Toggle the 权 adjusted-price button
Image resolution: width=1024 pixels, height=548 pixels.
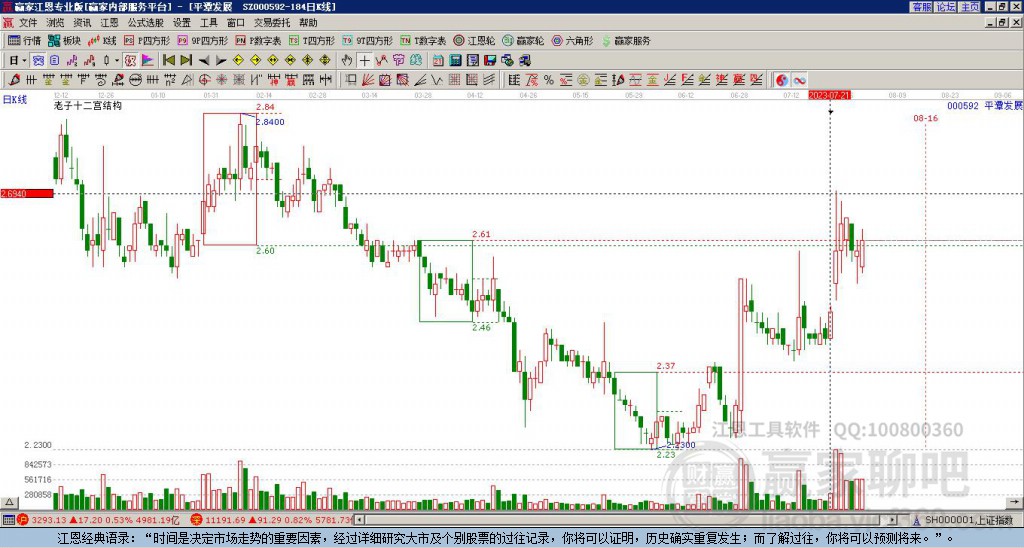130,61
